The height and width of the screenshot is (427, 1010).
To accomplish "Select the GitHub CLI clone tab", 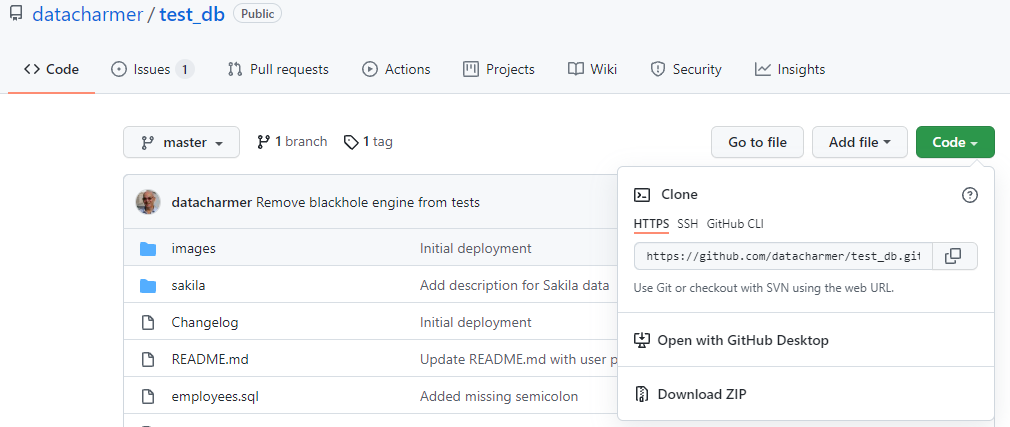I will click(735, 223).
